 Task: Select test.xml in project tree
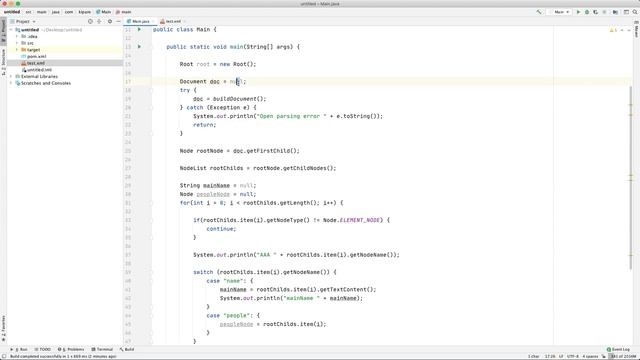point(36,63)
